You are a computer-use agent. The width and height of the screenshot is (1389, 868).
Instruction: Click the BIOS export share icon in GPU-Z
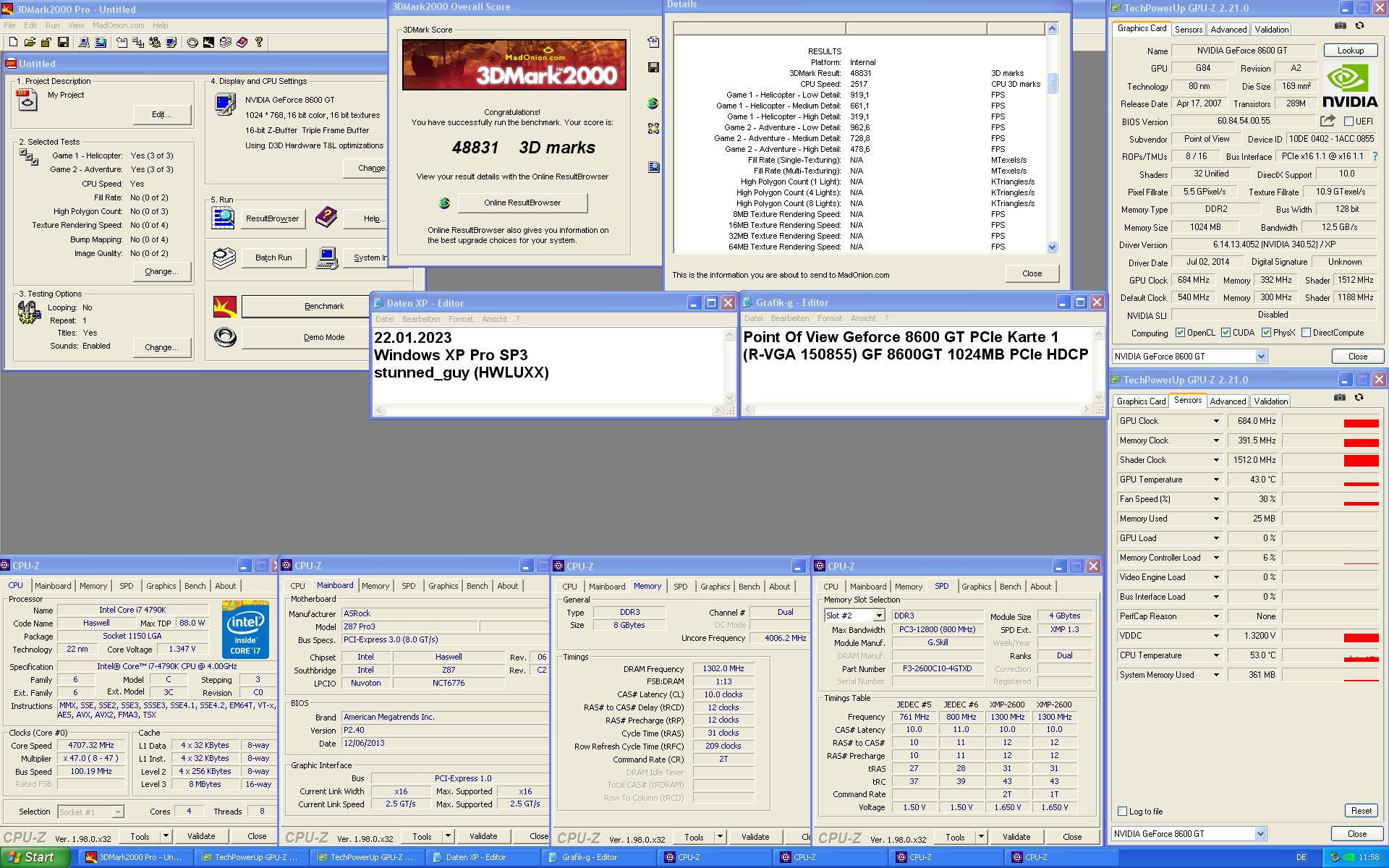pyautogui.click(x=1328, y=121)
